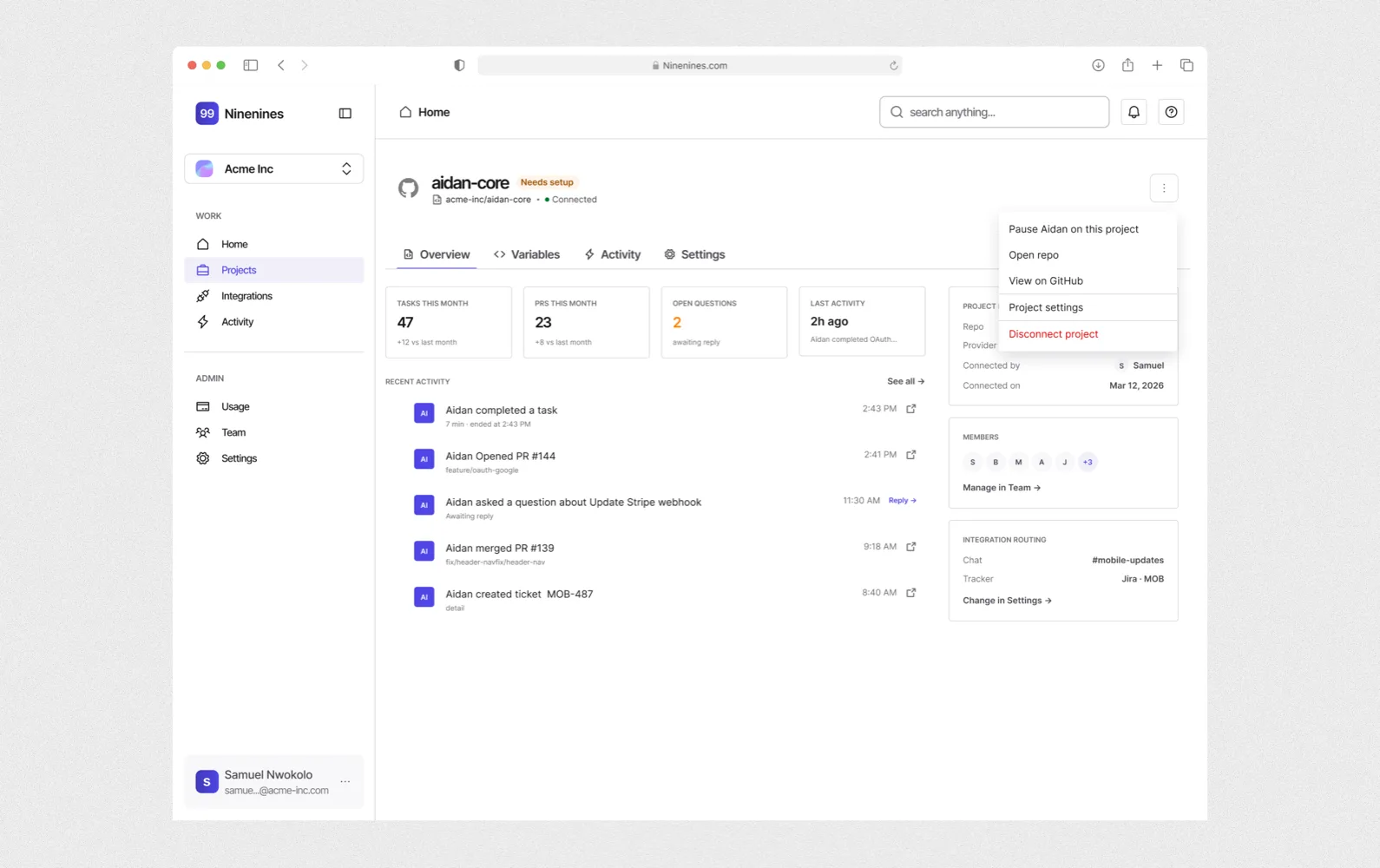Switch to the project Settings tab
The height and width of the screenshot is (868, 1380).
click(x=694, y=254)
